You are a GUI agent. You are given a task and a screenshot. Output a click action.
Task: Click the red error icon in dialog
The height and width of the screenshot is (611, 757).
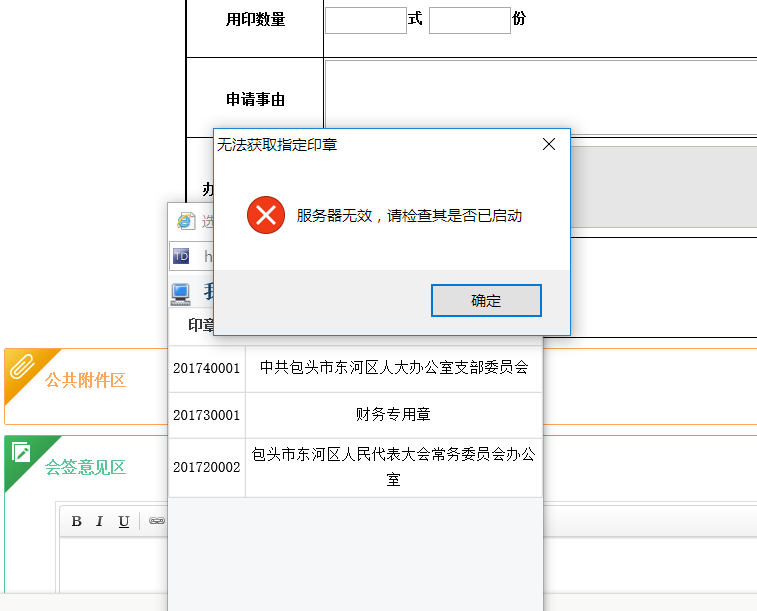(x=266, y=215)
